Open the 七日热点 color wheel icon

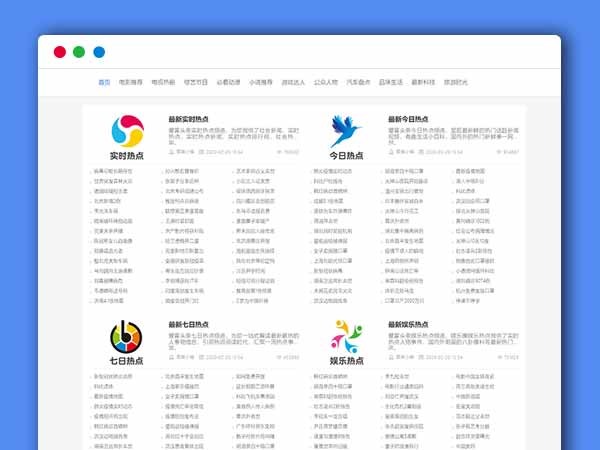[127, 334]
